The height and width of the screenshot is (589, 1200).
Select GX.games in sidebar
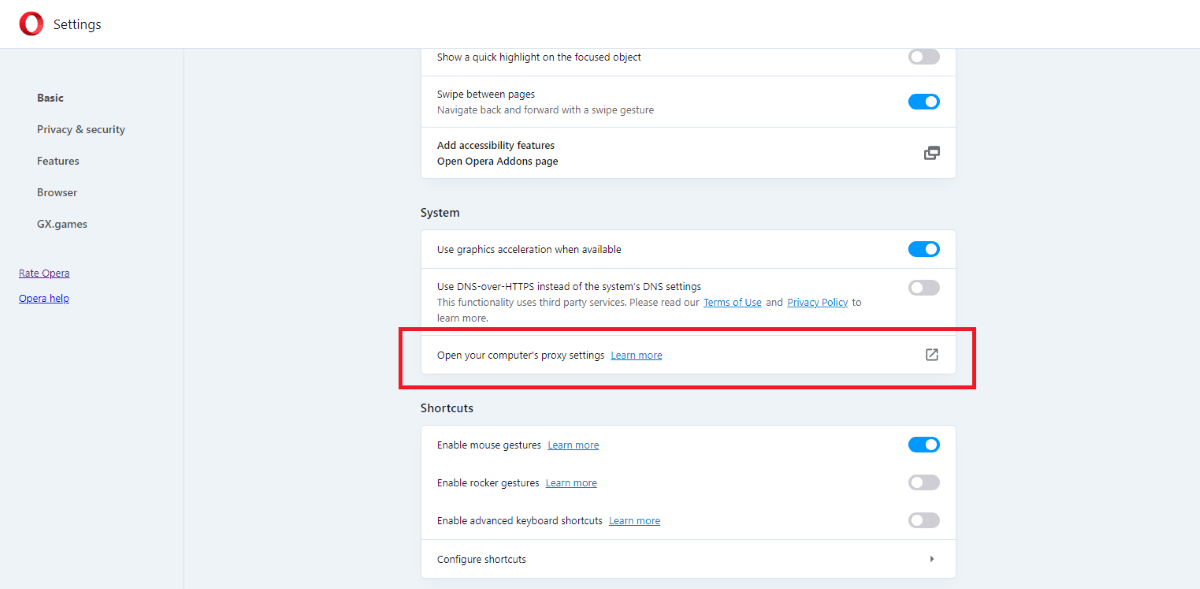[x=62, y=224]
